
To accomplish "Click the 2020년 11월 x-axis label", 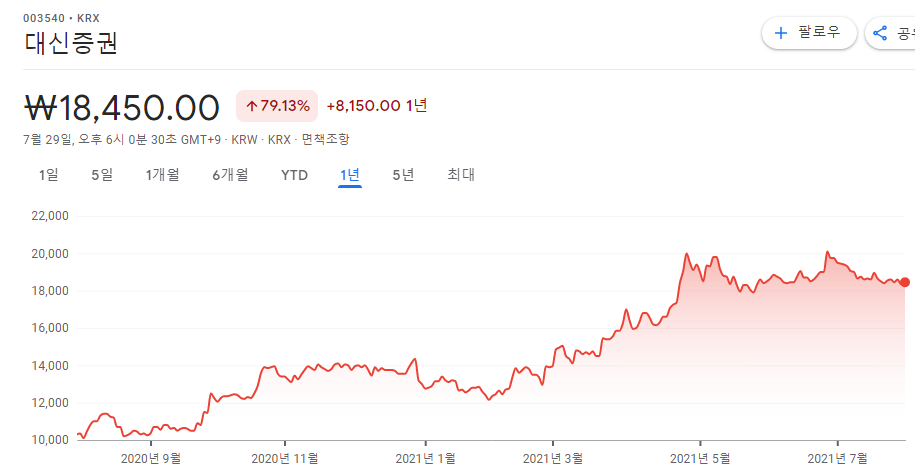I will point(285,459).
